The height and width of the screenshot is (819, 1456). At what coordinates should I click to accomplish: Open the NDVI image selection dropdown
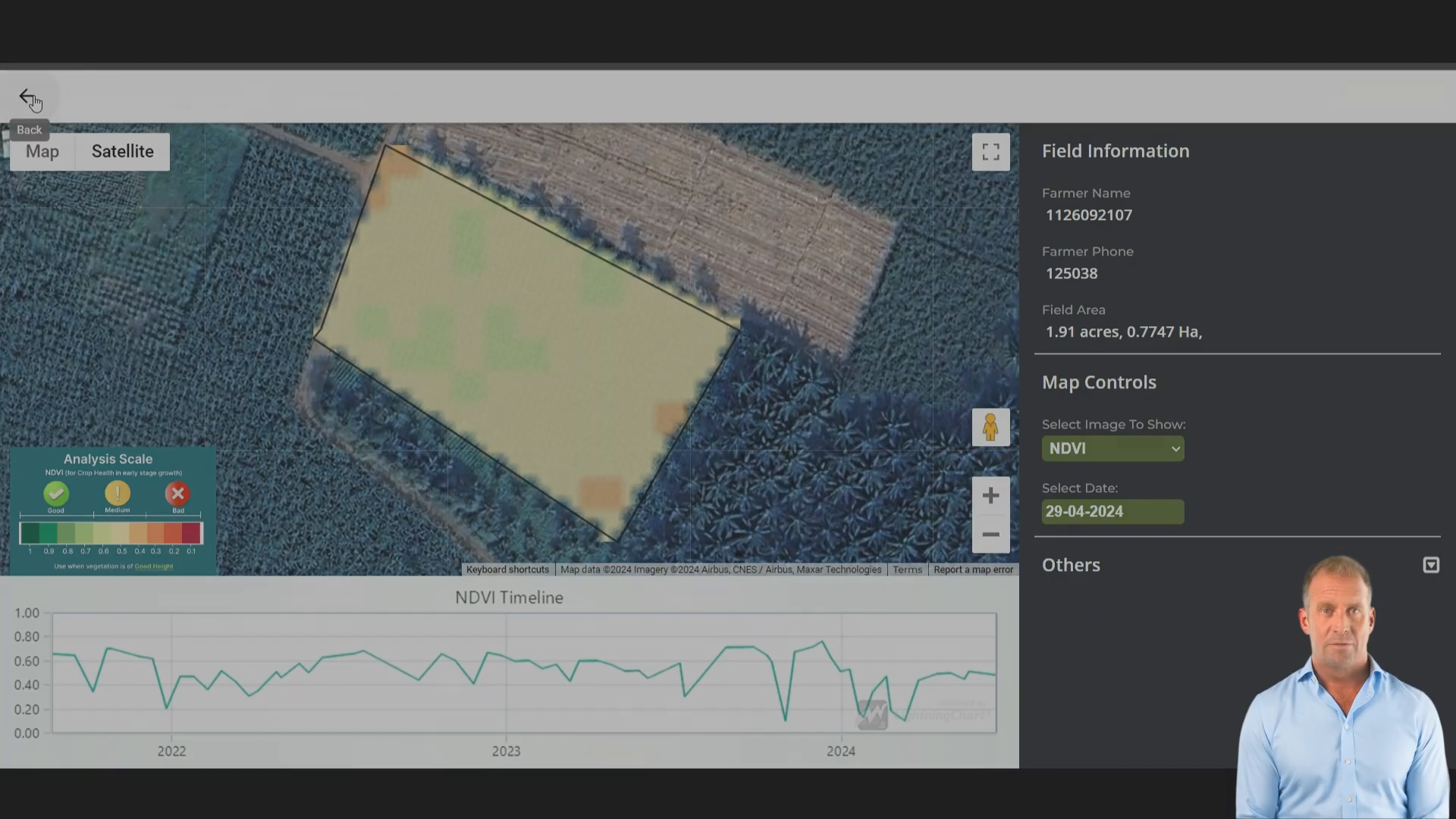pyautogui.click(x=1112, y=448)
